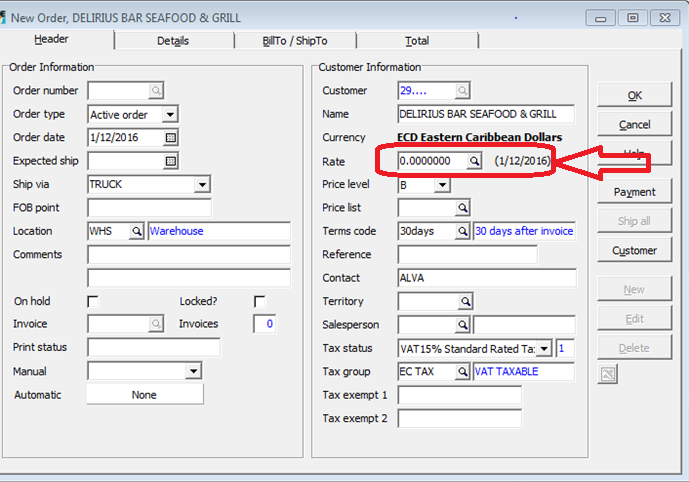The image size is (689, 482).
Task: Click the Payment button
Action: (634, 192)
